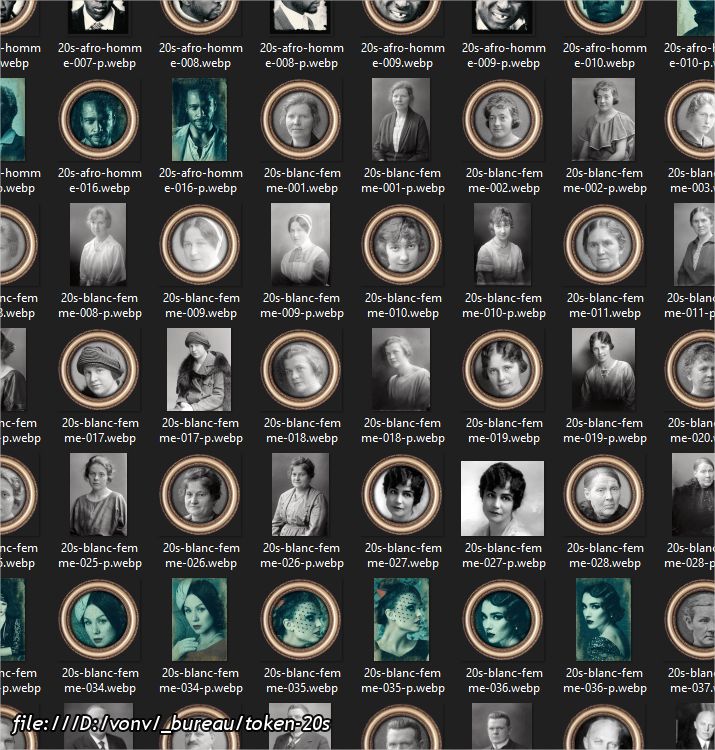Click the 20s-blanc-femme-019.webp token thumbnail
Viewport: 715px width, 750px height.
pyautogui.click(x=503, y=369)
